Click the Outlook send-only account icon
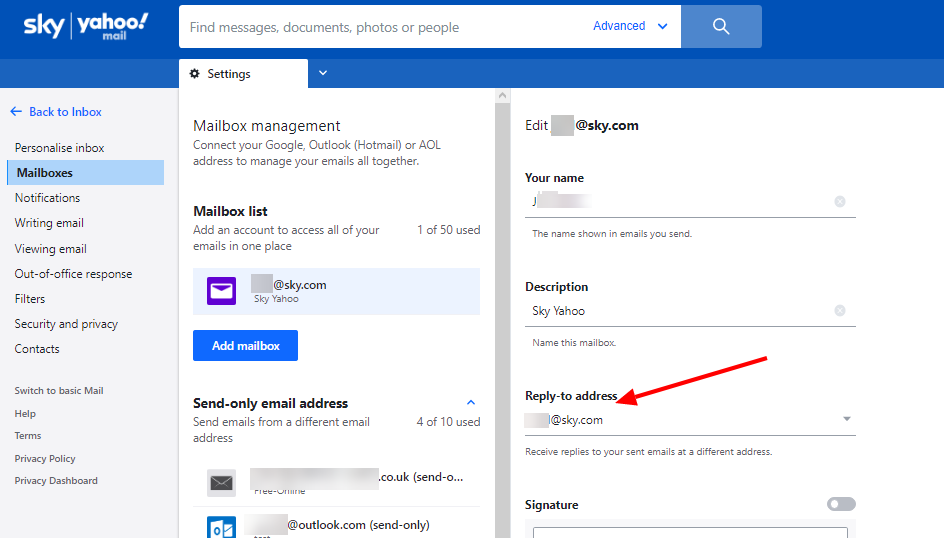This screenshot has height=538, width=944. tap(221, 527)
